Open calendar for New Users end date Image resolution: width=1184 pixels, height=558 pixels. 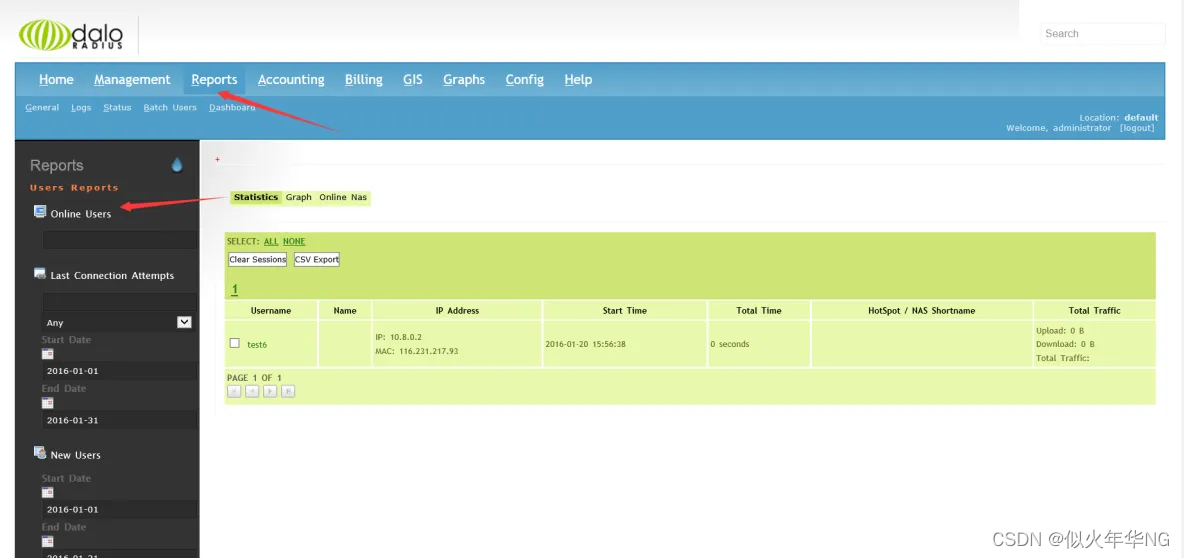(x=48, y=541)
